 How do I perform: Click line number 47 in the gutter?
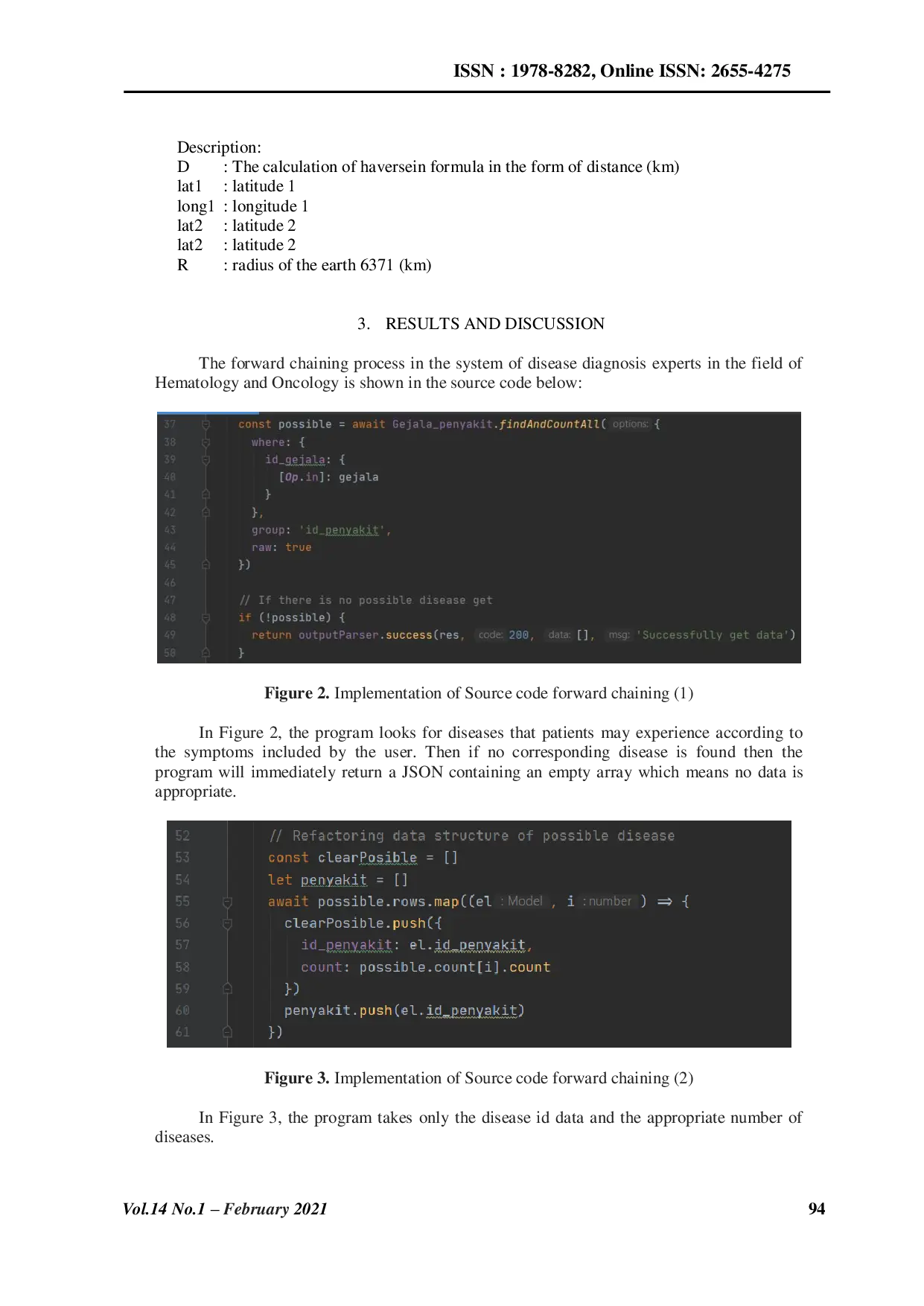pos(170,600)
